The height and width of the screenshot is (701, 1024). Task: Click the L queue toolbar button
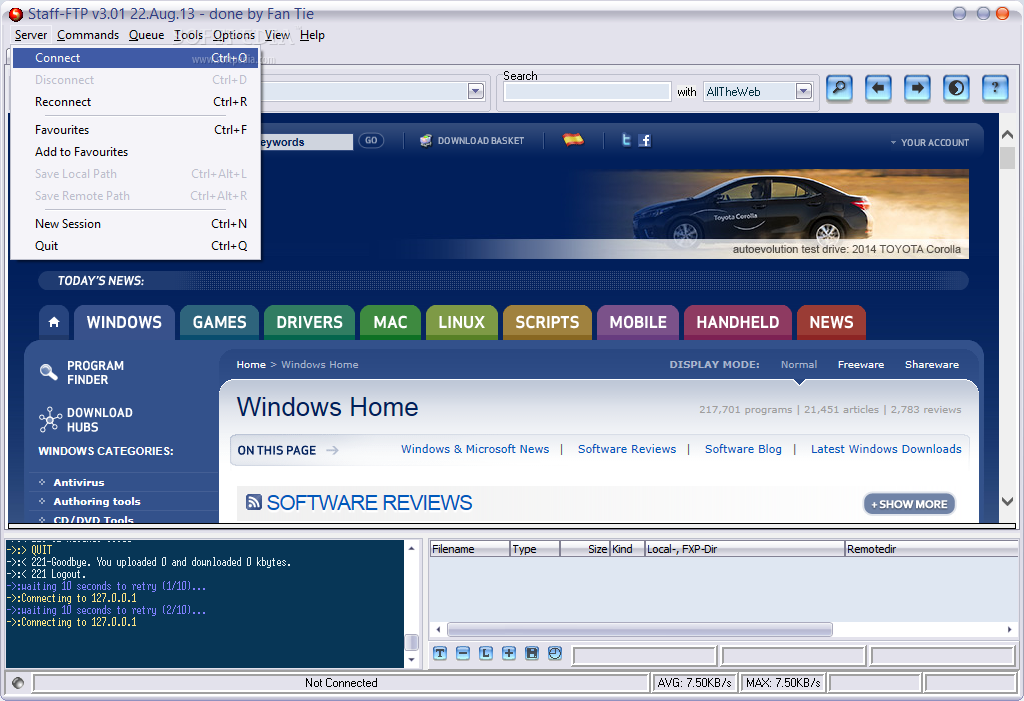[486, 653]
